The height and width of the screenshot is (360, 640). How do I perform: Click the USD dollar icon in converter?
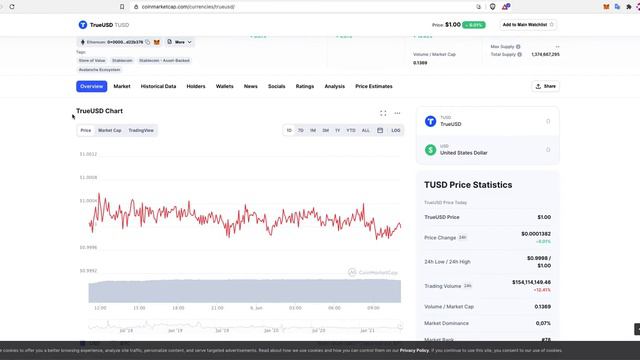pyautogui.click(x=430, y=150)
